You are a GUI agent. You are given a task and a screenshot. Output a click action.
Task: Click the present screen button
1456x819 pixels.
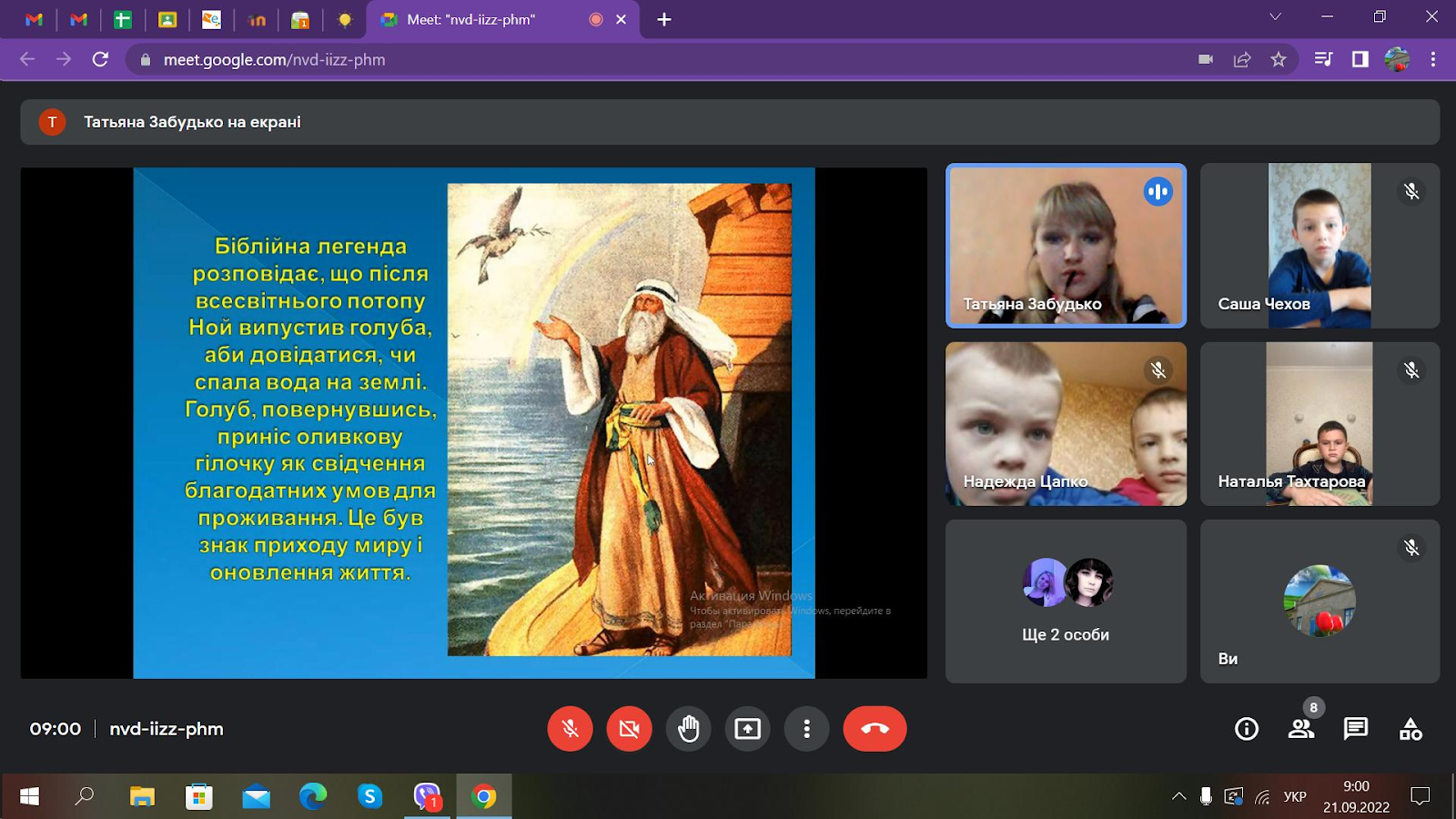747,729
